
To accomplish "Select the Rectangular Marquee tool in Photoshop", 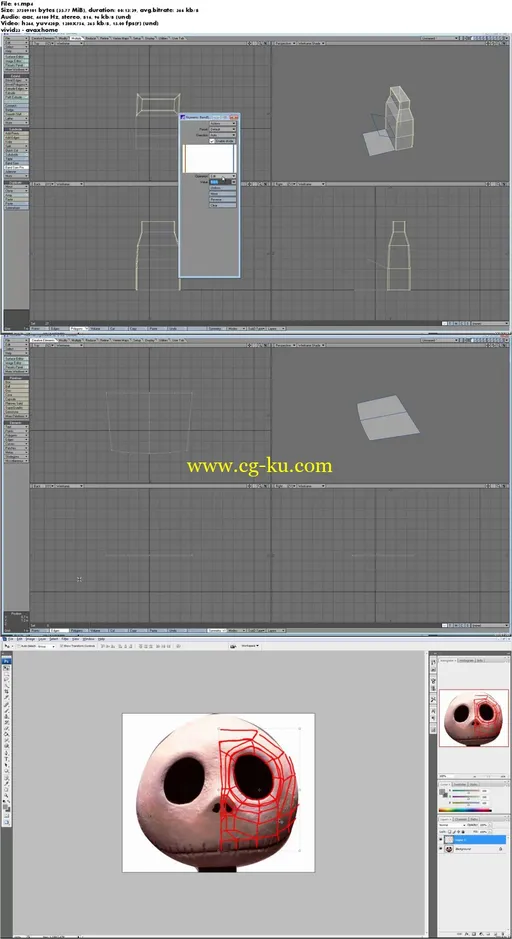I will (x=6, y=674).
